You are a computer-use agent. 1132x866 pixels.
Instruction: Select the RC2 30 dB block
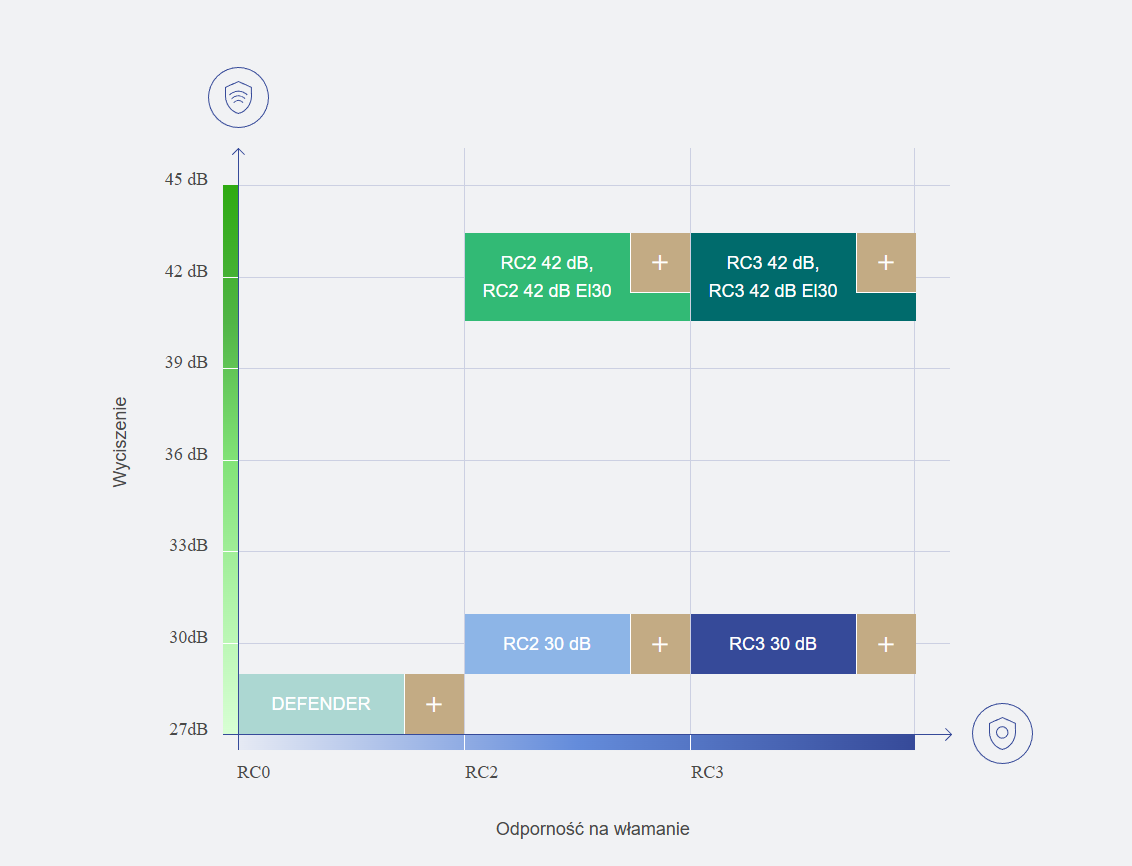547,644
